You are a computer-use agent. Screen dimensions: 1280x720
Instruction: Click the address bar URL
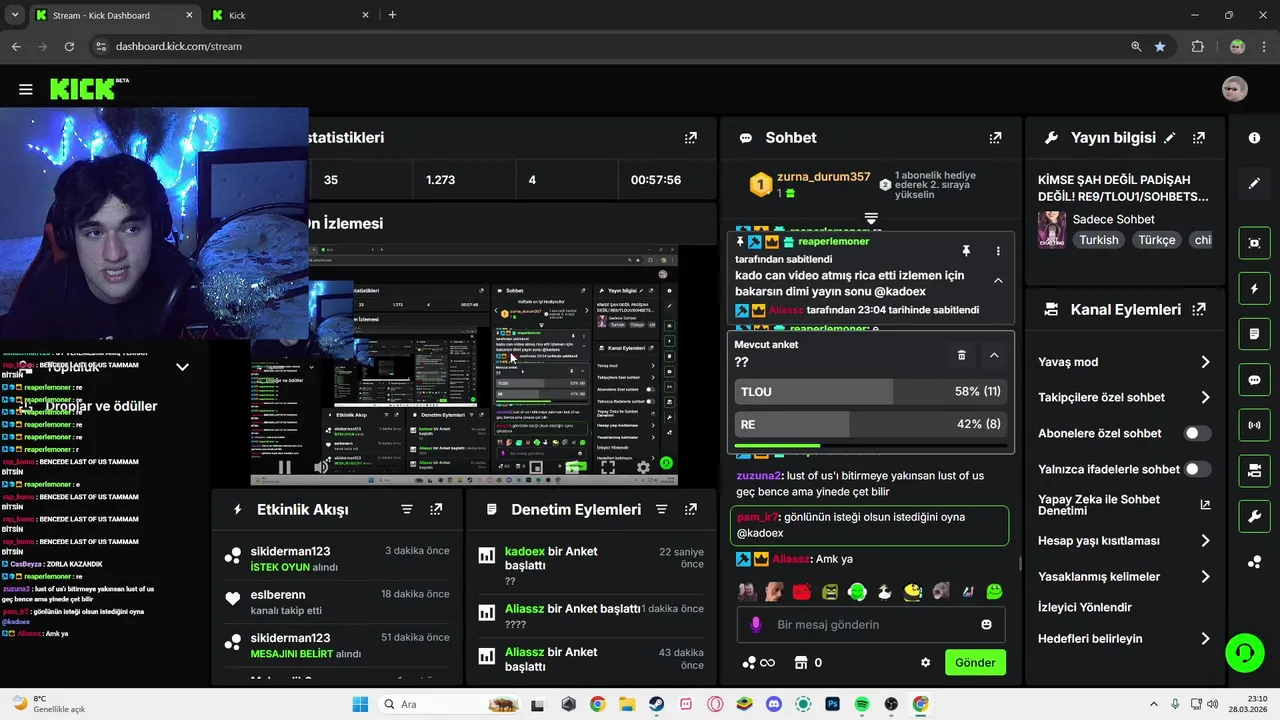[x=178, y=46]
